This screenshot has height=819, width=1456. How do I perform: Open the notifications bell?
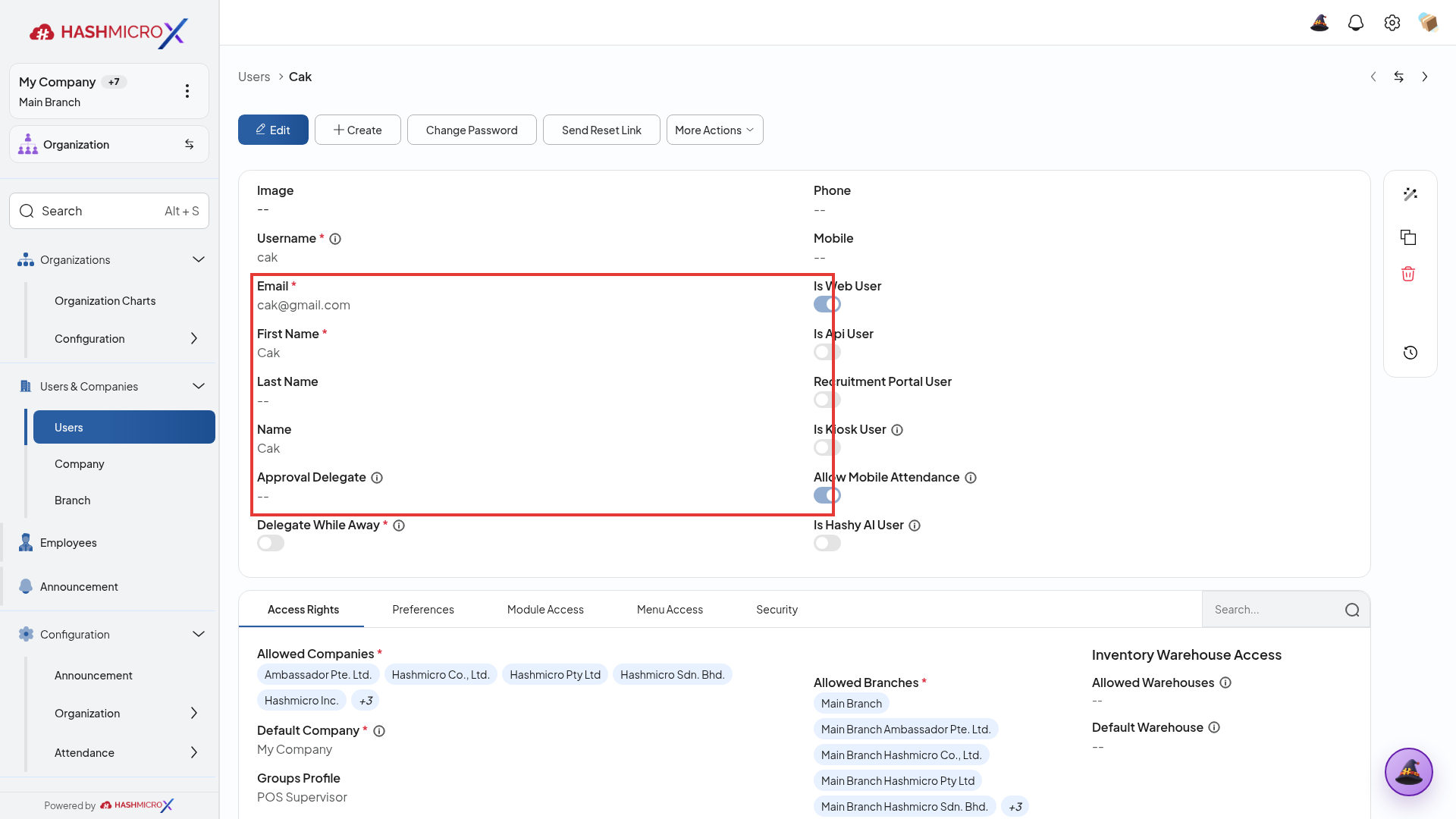[1356, 23]
